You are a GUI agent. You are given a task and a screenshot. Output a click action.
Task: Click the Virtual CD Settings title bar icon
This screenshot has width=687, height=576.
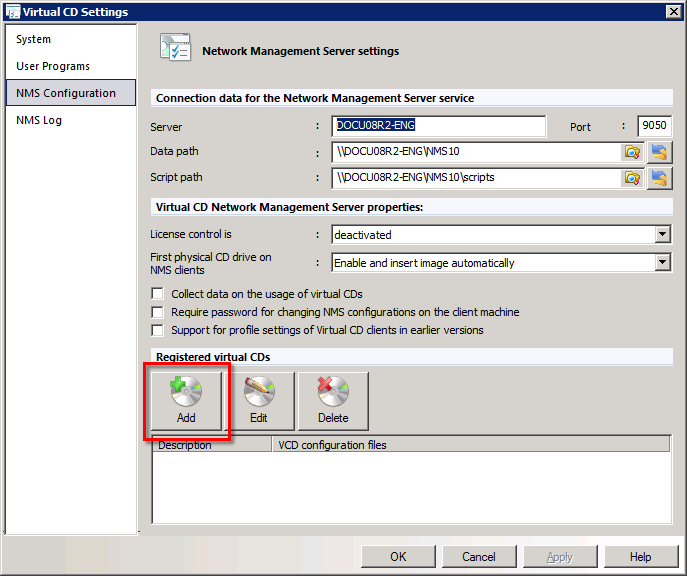[13, 12]
